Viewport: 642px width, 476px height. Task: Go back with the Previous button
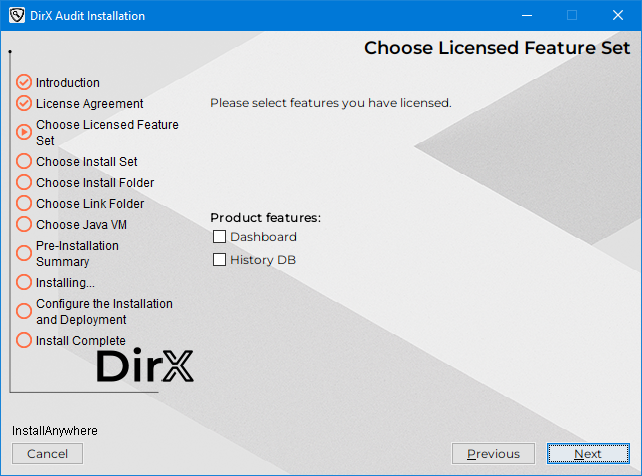pyautogui.click(x=493, y=454)
